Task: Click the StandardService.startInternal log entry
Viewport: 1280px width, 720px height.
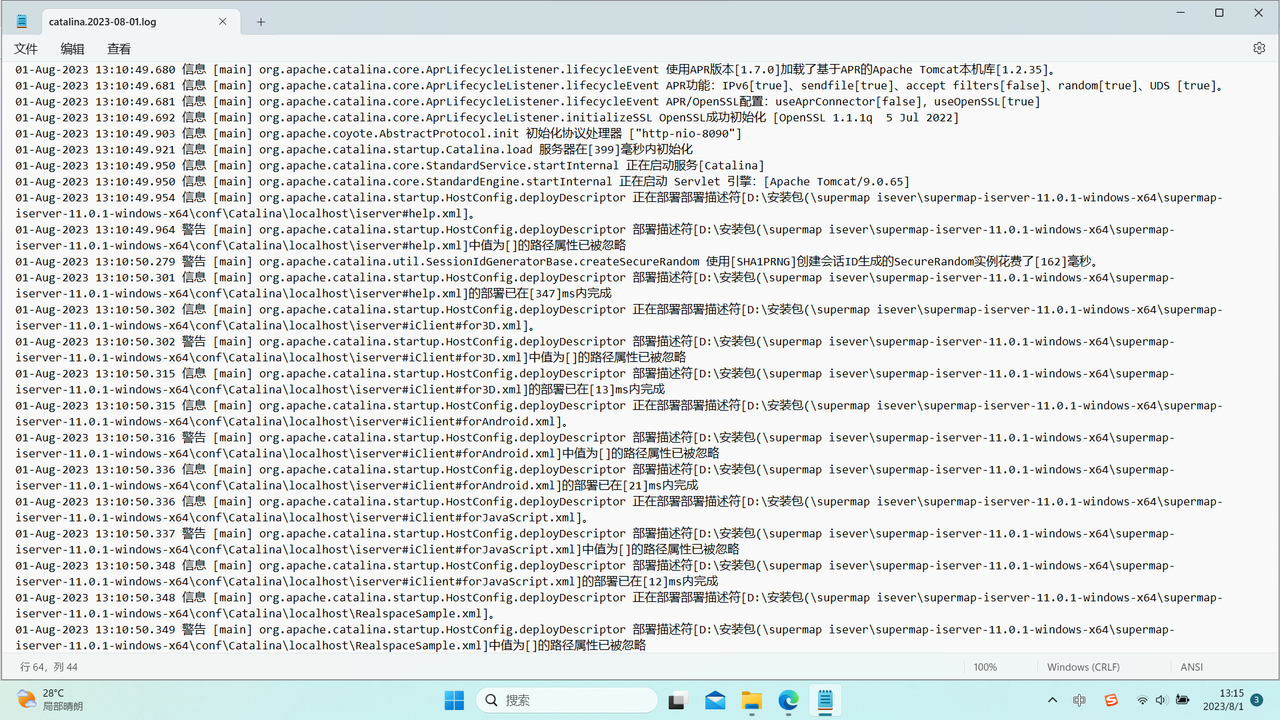Action: coord(390,166)
